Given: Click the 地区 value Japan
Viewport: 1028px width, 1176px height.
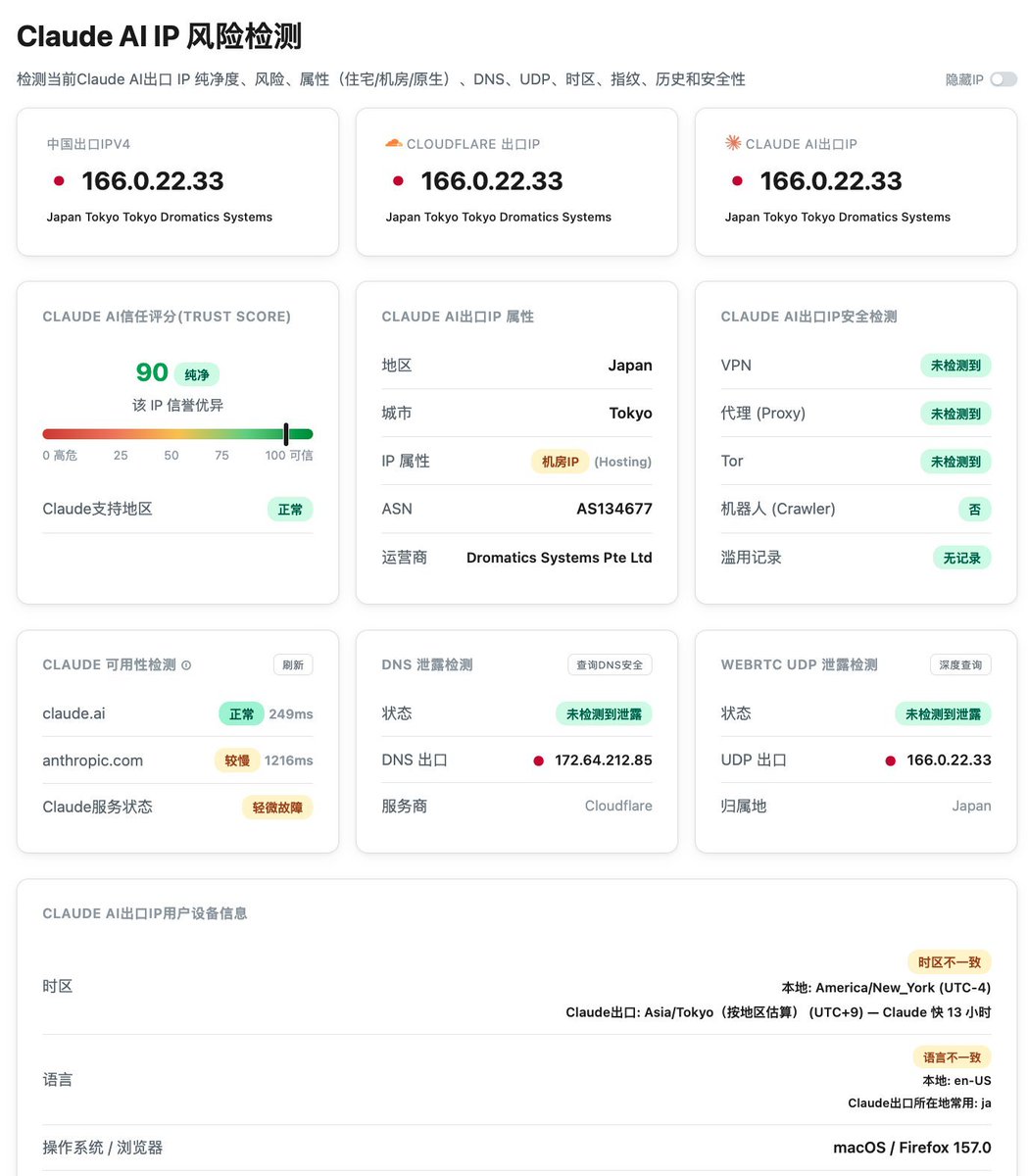Looking at the screenshot, I should (630, 366).
